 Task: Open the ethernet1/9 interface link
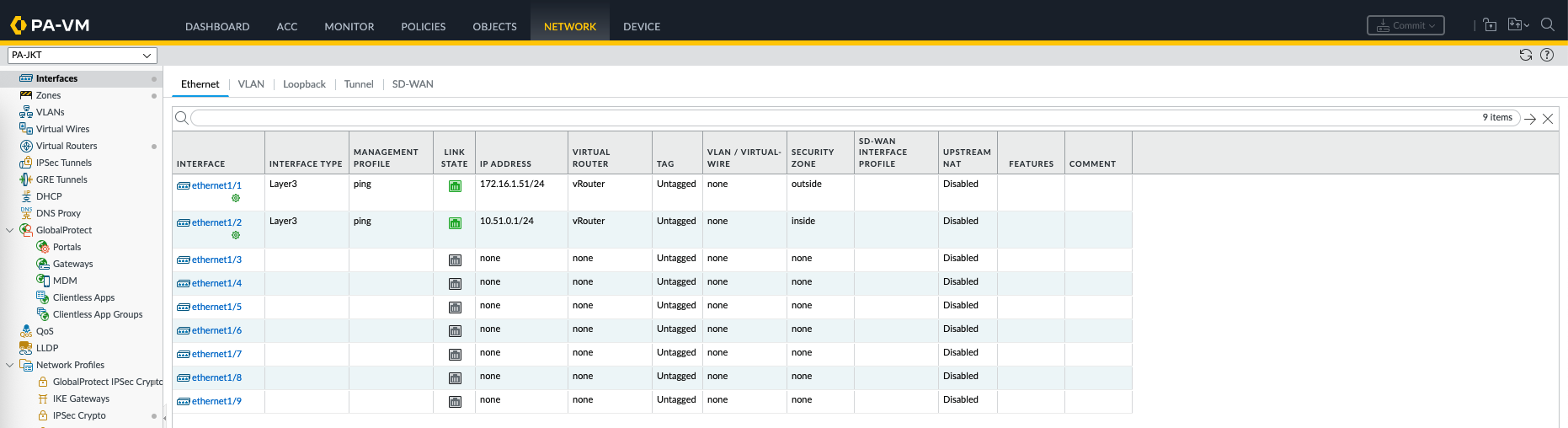click(216, 401)
